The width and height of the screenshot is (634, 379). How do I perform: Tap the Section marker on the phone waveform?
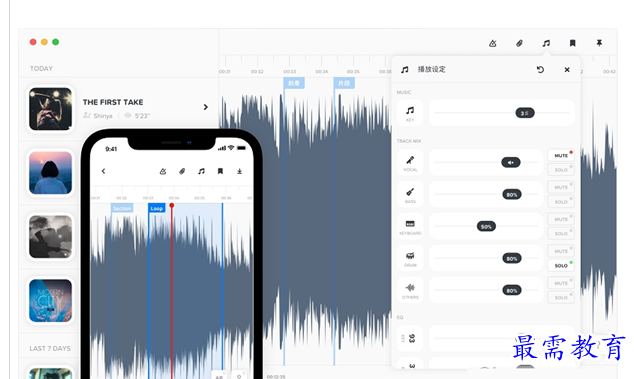pyautogui.click(x=122, y=208)
